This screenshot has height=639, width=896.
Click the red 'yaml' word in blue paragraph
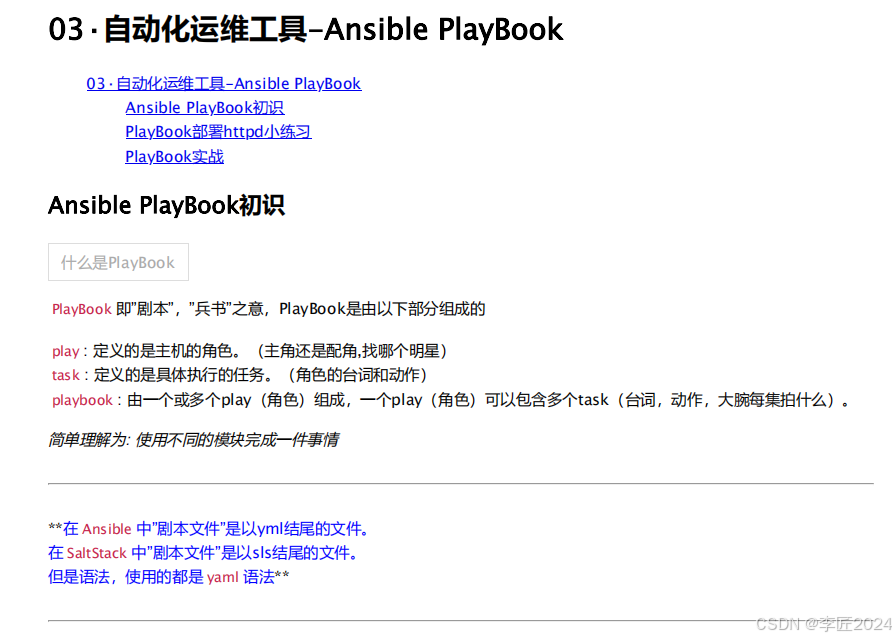tap(223, 577)
